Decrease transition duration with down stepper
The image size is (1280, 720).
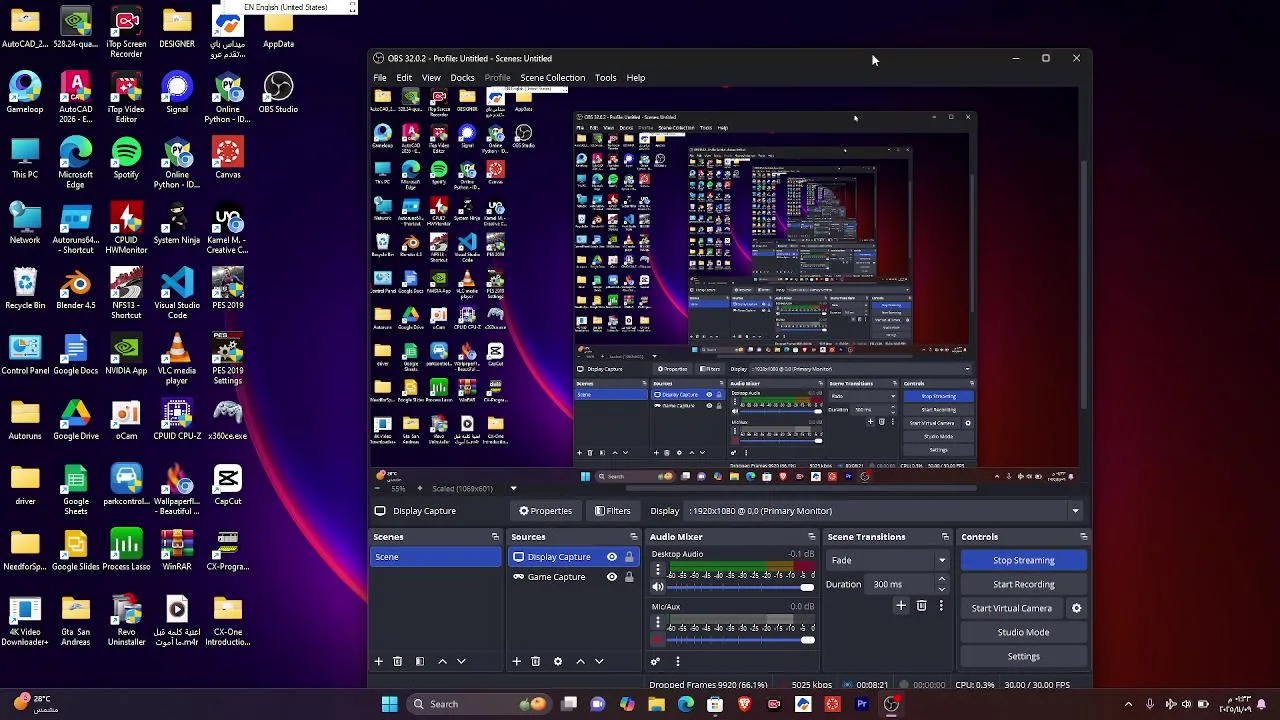click(x=941, y=588)
